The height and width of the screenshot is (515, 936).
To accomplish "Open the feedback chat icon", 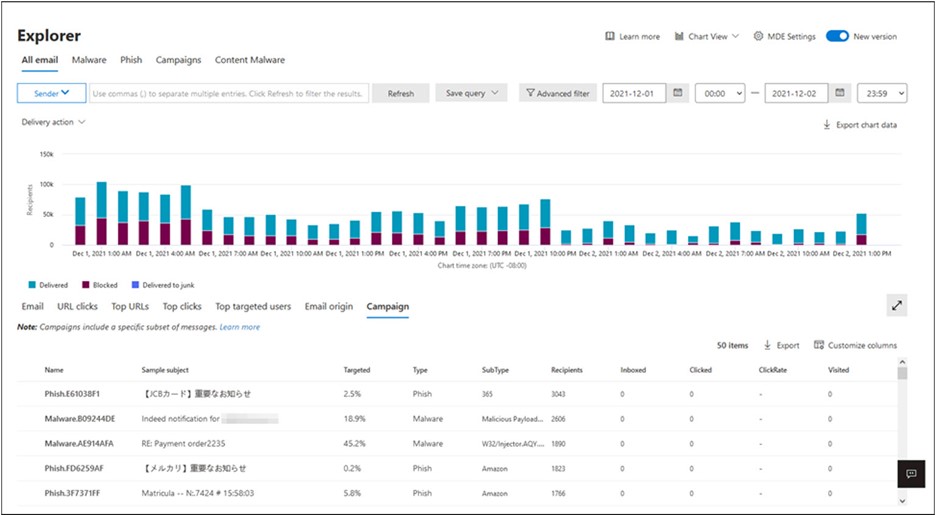I will click(911, 474).
